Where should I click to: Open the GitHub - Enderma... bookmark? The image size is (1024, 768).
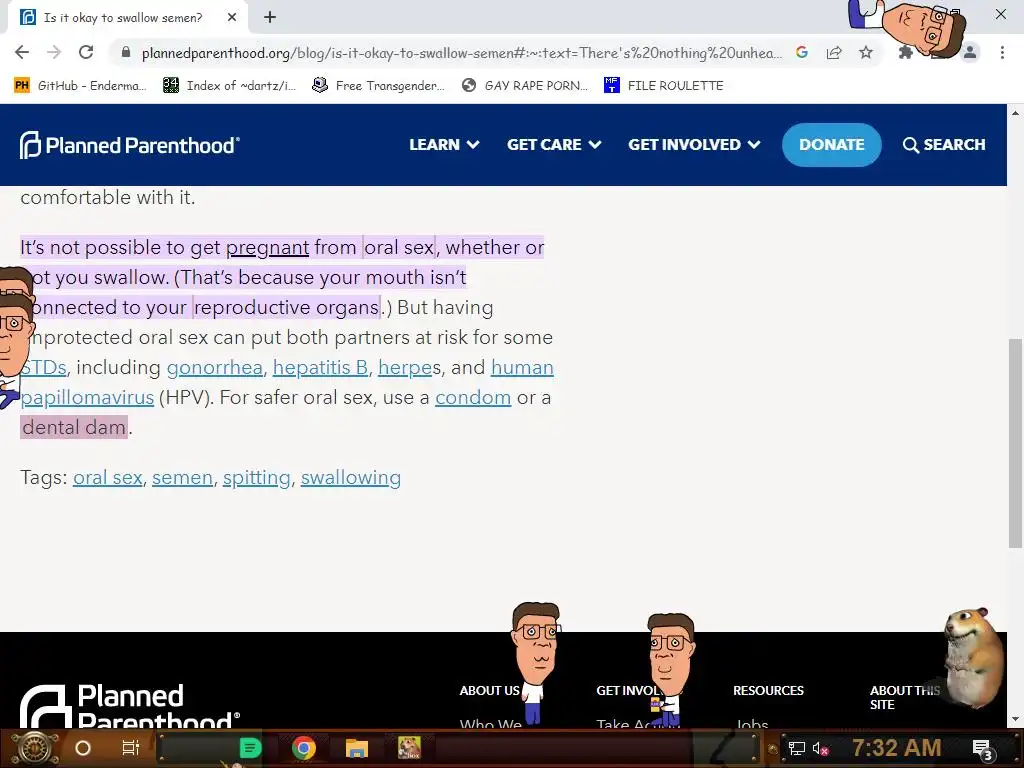click(x=80, y=86)
